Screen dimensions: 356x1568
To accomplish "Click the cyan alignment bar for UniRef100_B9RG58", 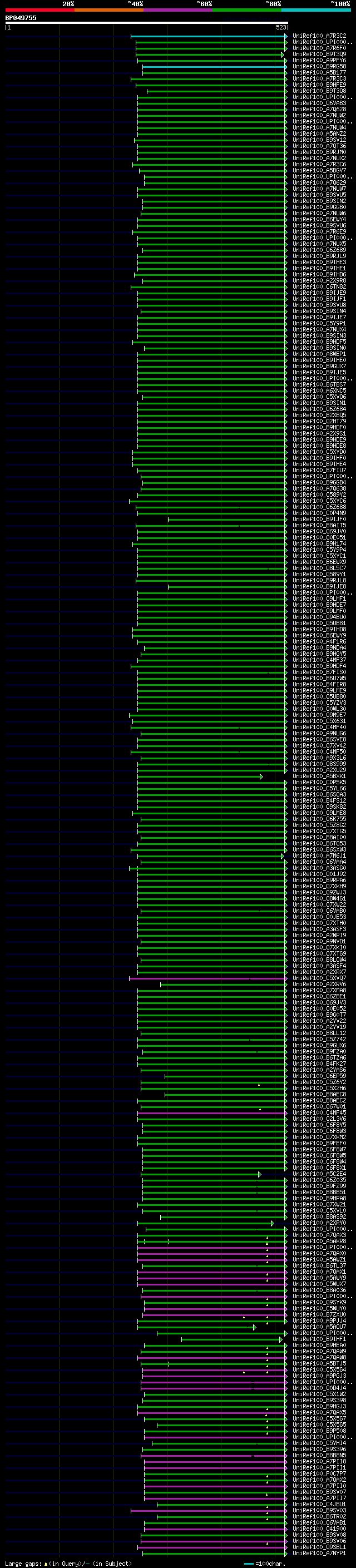I will (x=215, y=66).
